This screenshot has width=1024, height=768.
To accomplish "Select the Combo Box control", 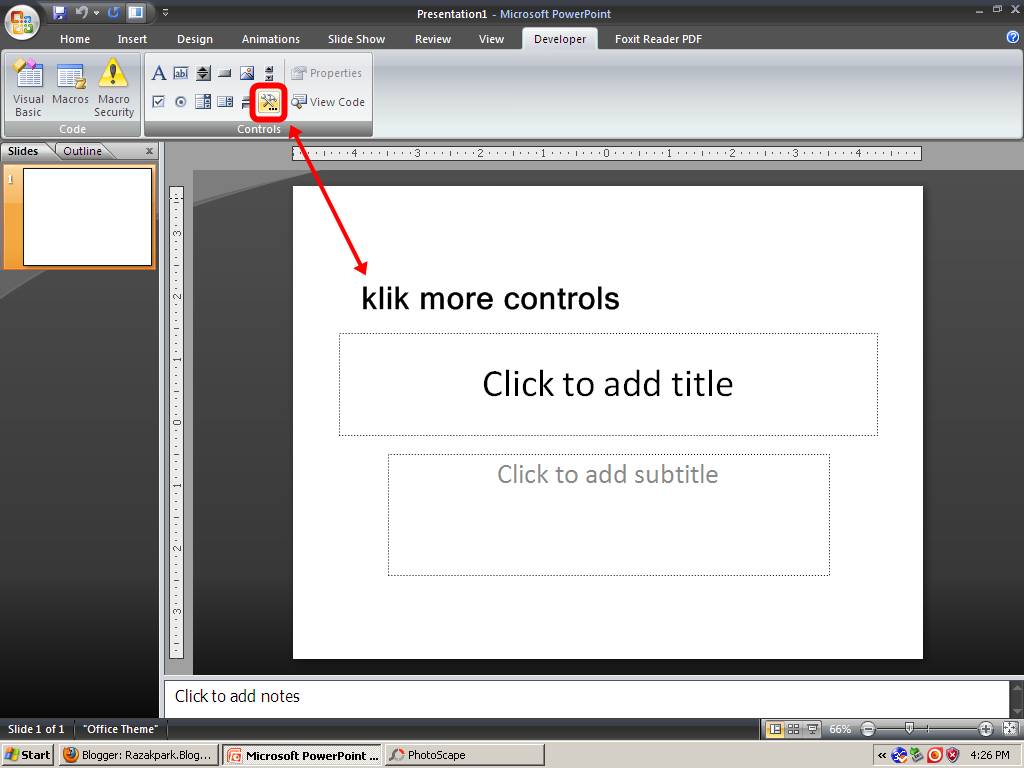I will coord(203,101).
